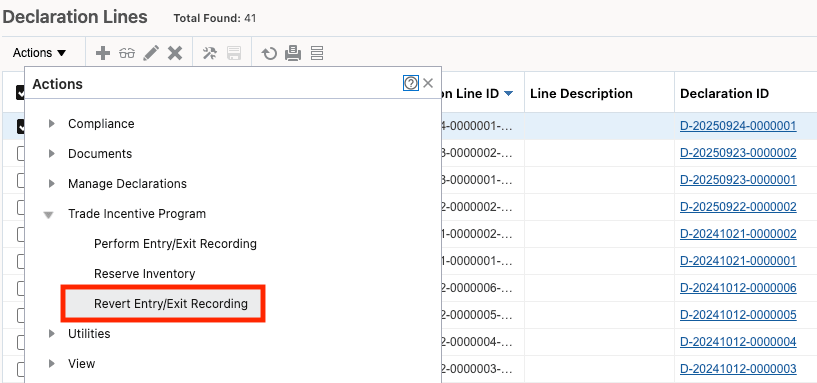Click the pencil Edit icon
Viewport: 817px width, 383px height.
(x=151, y=53)
